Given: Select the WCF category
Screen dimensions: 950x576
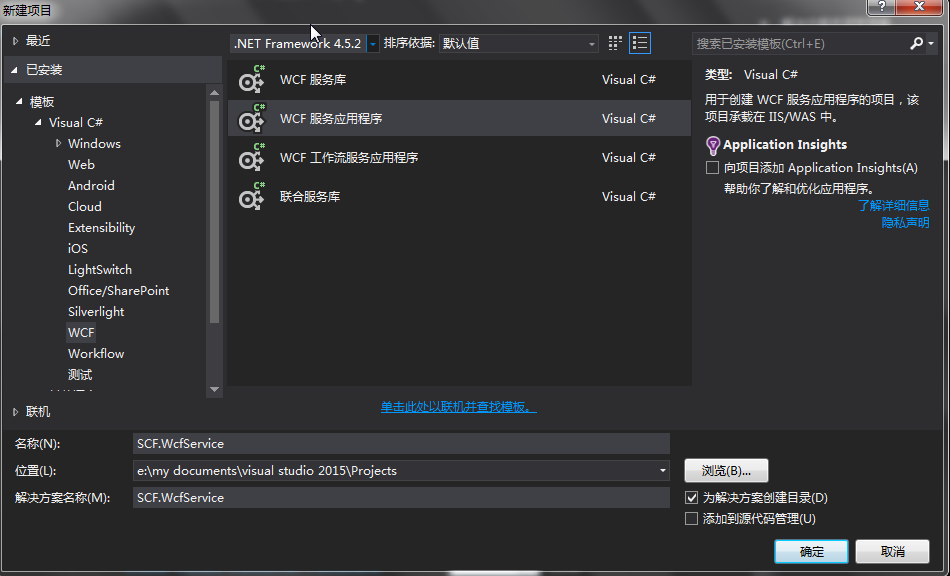Looking at the screenshot, I should pos(81,333).
